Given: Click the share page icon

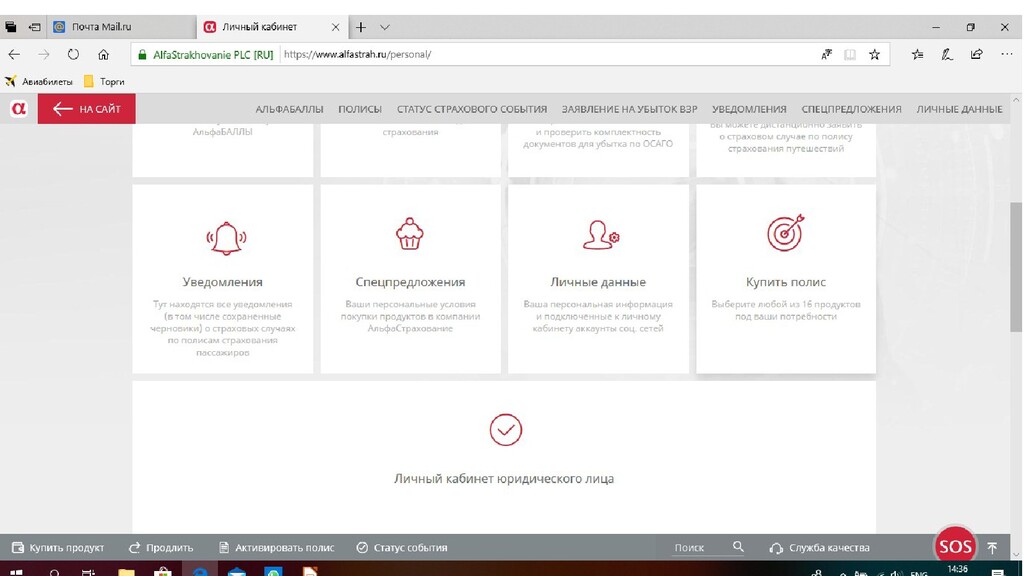Looking at the screenshot, I should [x=976, y=55].
